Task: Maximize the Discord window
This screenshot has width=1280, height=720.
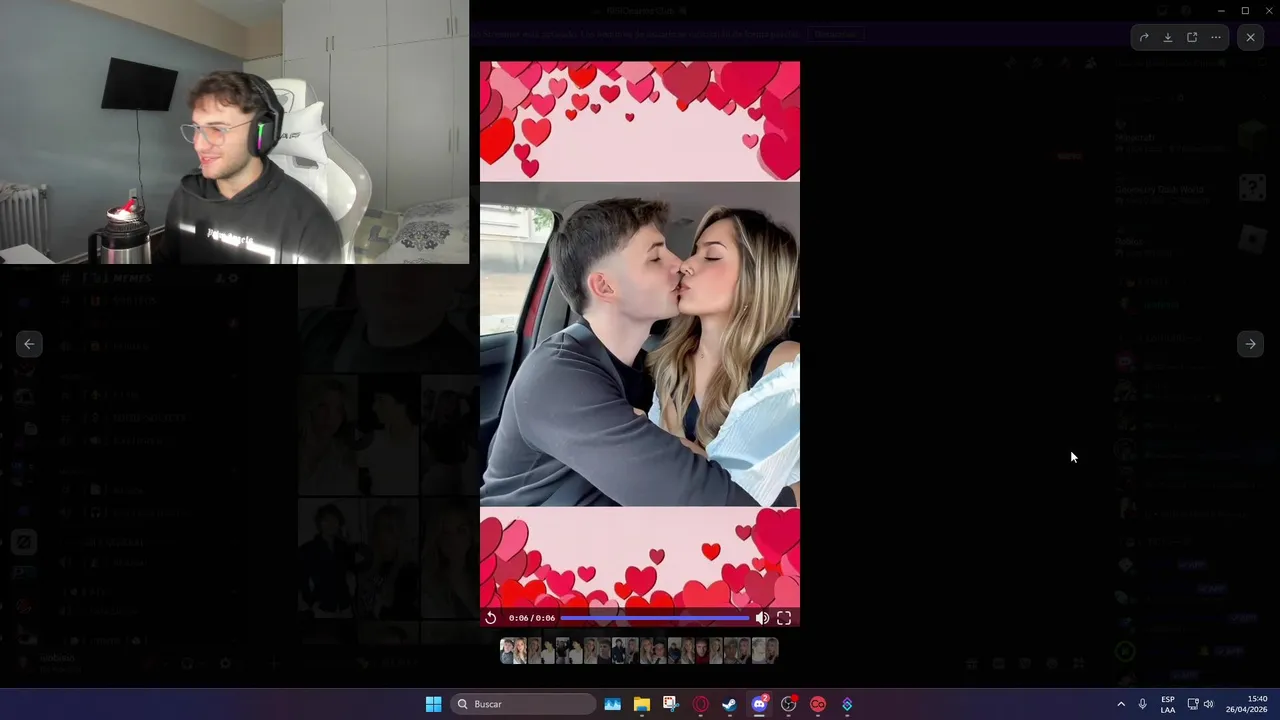Action: 1245,10
